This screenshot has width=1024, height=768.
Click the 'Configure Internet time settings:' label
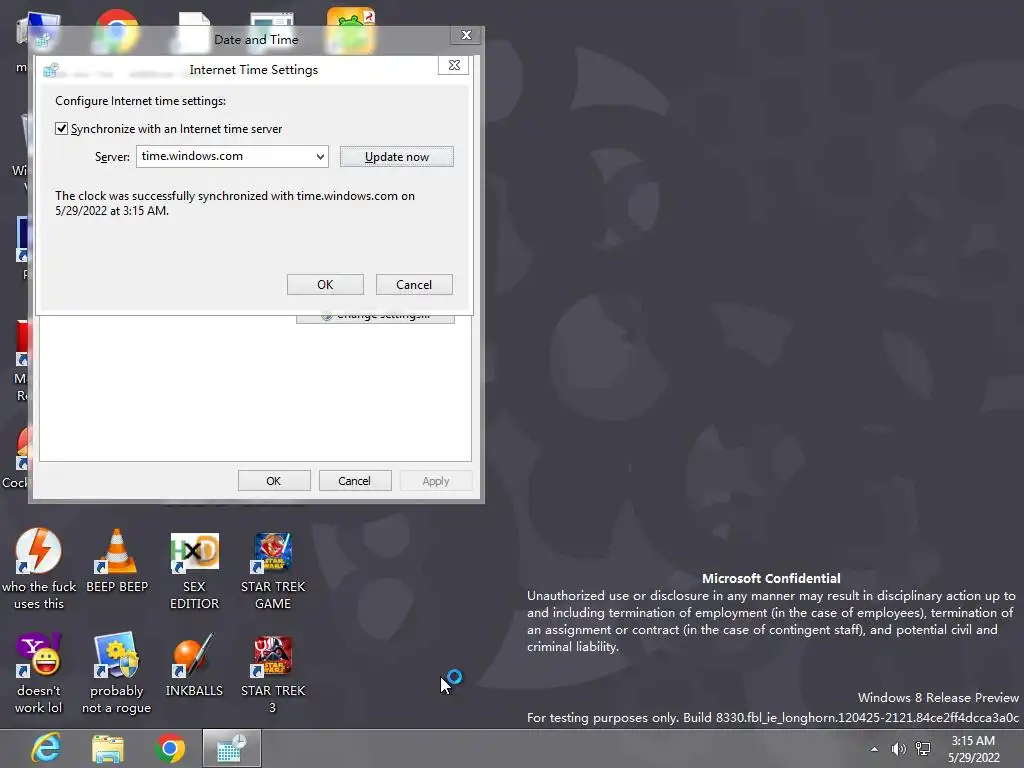tap(140, 101)
